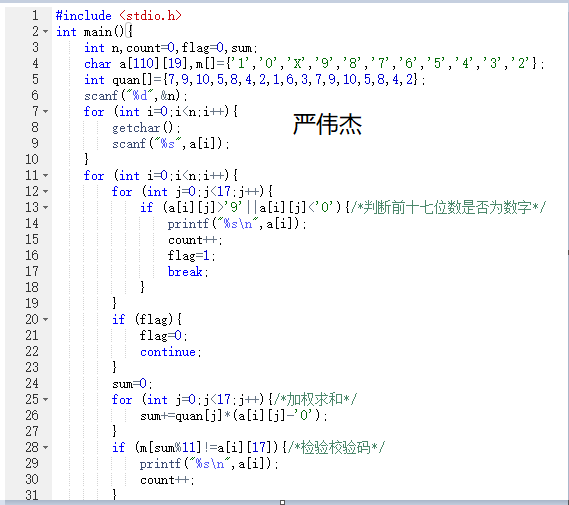Viewport: 569px width, 505px height.
Task: Click the comment 判断前十七位数是否为数字
Action: tap(447, 208)
